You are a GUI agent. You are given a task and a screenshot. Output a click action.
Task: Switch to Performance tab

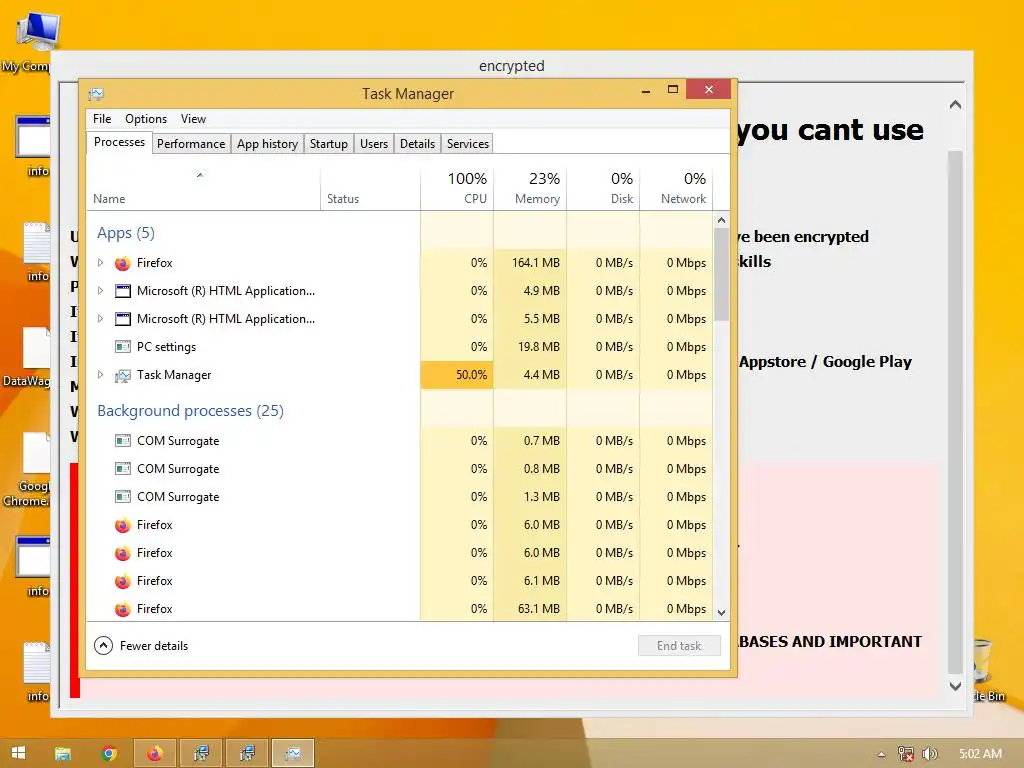[x=191, y=144]
